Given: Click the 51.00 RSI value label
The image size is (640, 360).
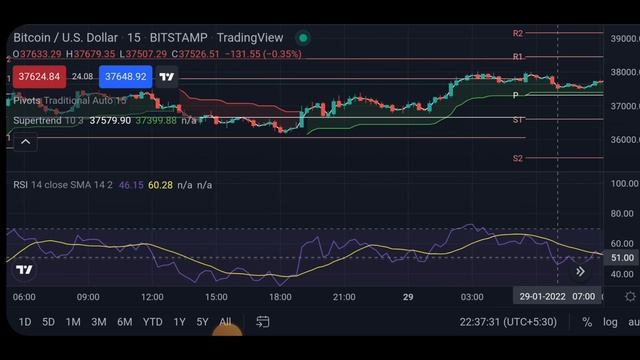Looking at the screenshot, I should click(x=622, y=258).
